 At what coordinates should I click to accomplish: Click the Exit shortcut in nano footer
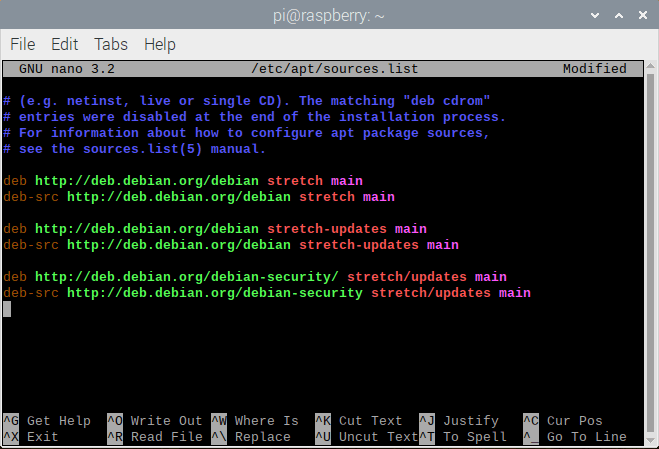[x=42, y=437]
